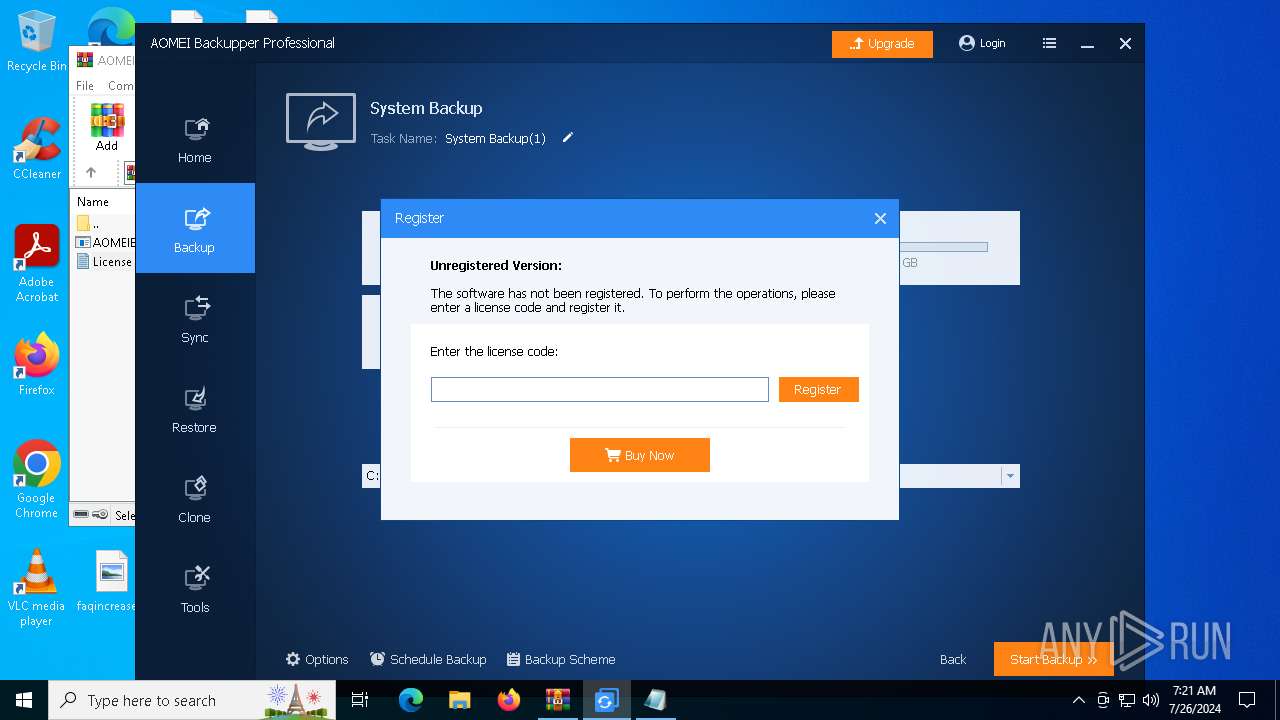Click the Add icon in WinRAR toolbar
This screenshot has height=720, width=1280.
[107, 127]
